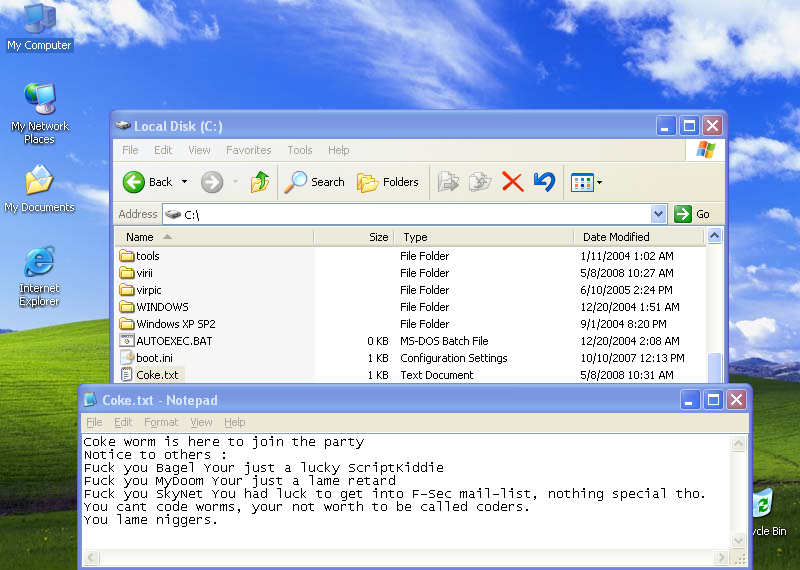Click the red Delete toolbar icon

[x=512, y=182]
